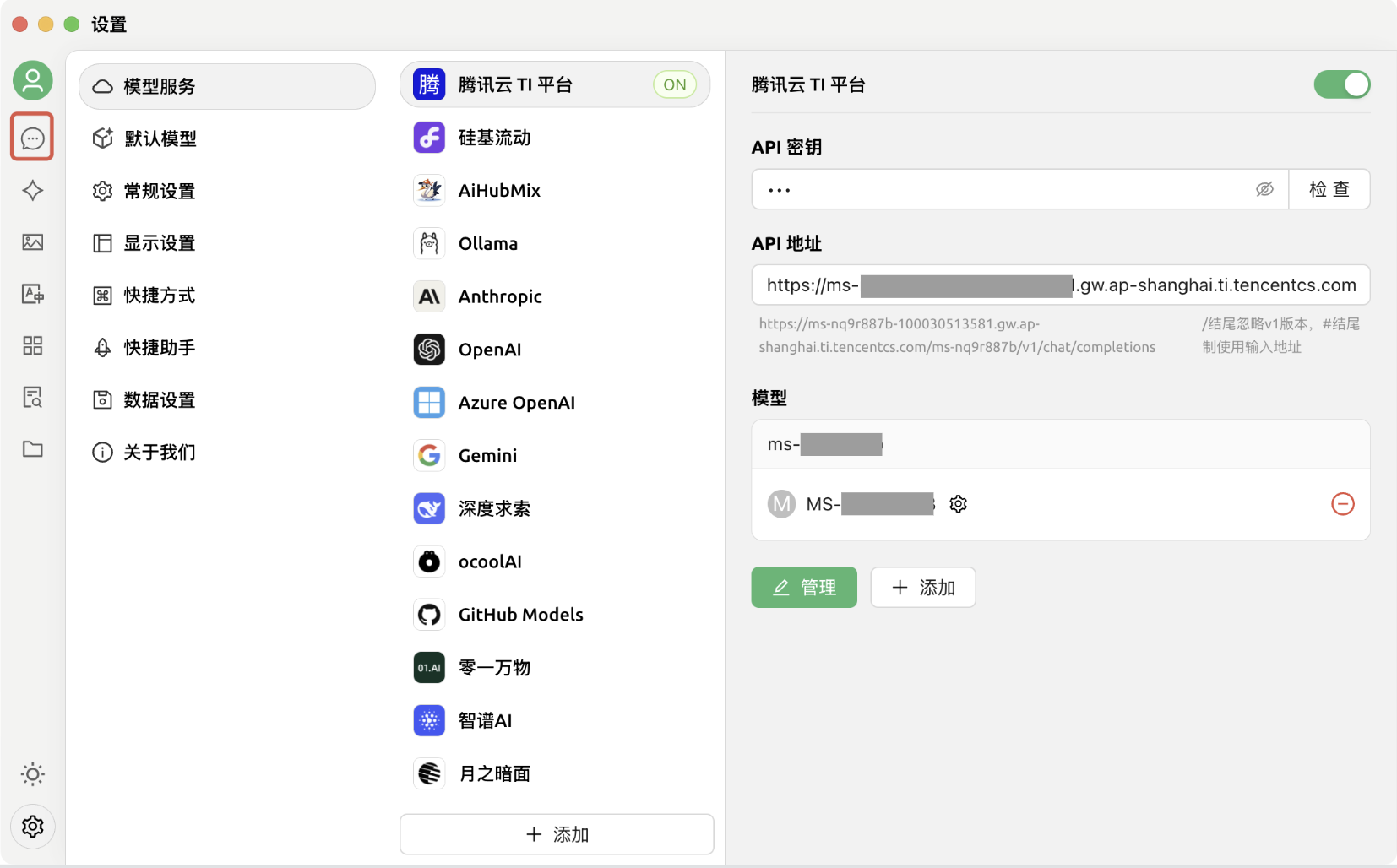Screen dimensions: 1397x868
Task: Click the settings gear in sidebar
Action: [x=32, y=826]
